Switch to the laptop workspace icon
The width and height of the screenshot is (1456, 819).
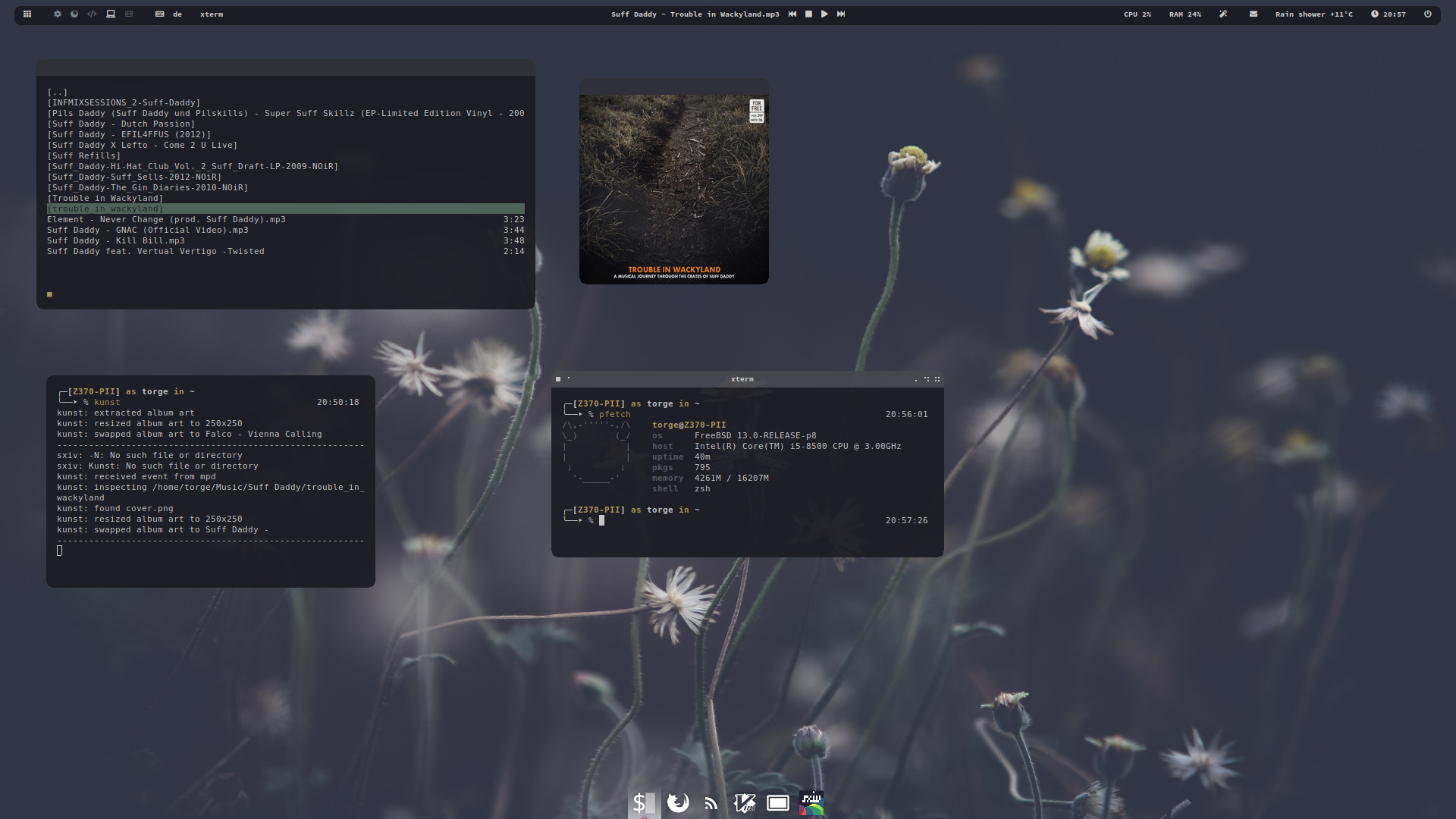[x=111, y=14]
